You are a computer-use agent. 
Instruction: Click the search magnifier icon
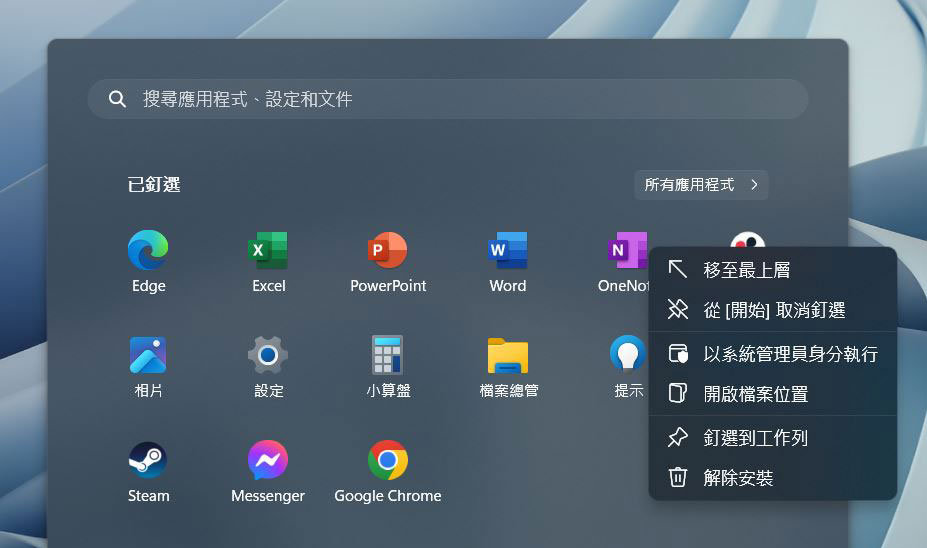tap(117, 99)
